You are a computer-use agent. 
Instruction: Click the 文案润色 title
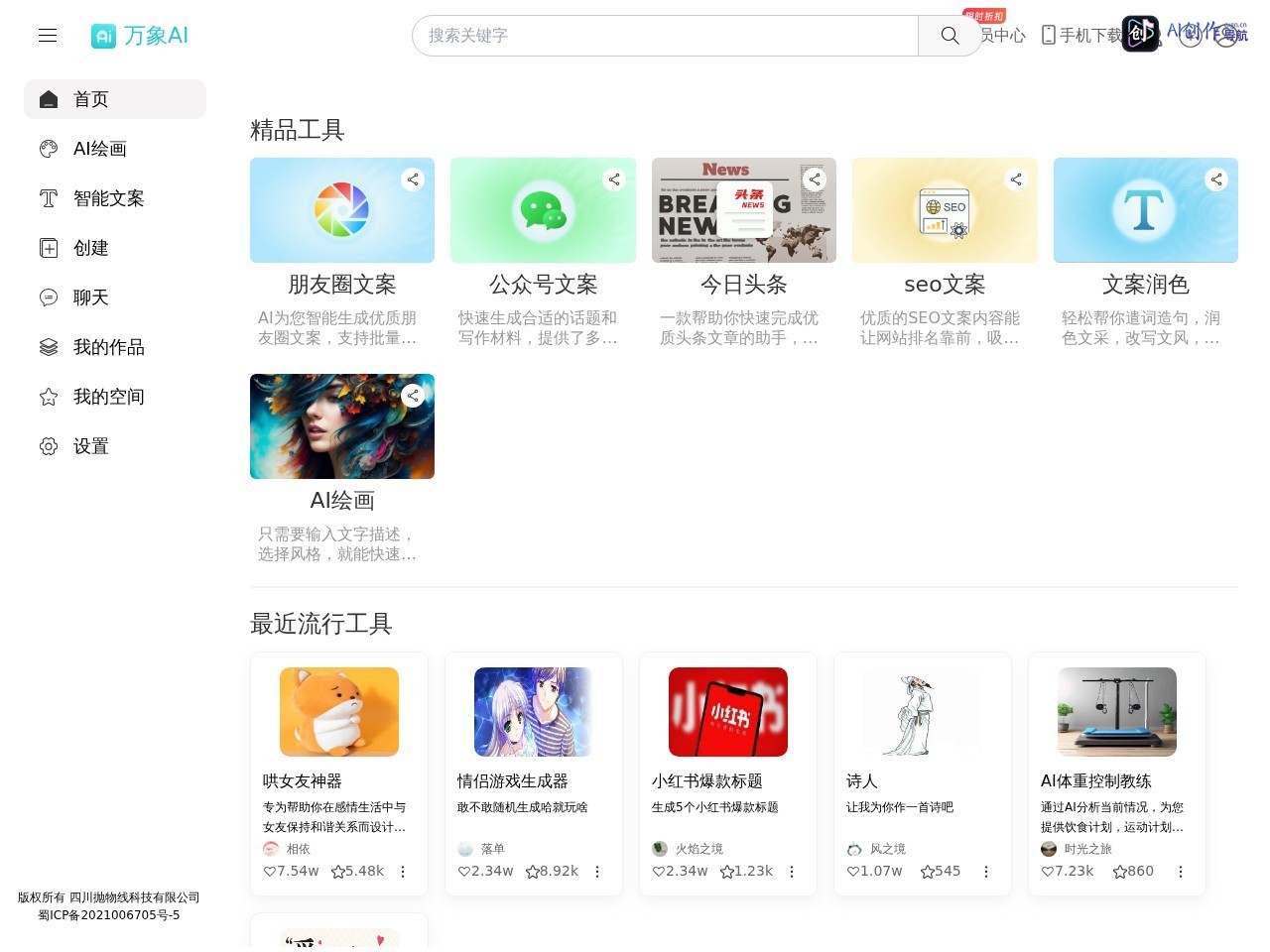click(1146, 285)
